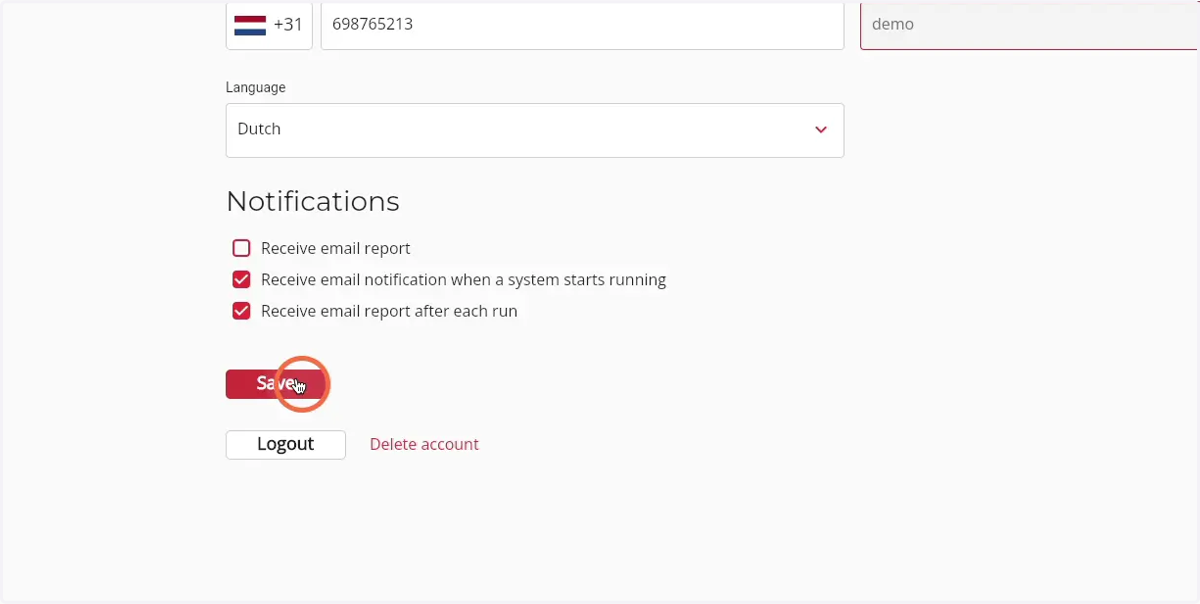
Task: Uncheck Receive email report after each run
Action: point(241,311)
